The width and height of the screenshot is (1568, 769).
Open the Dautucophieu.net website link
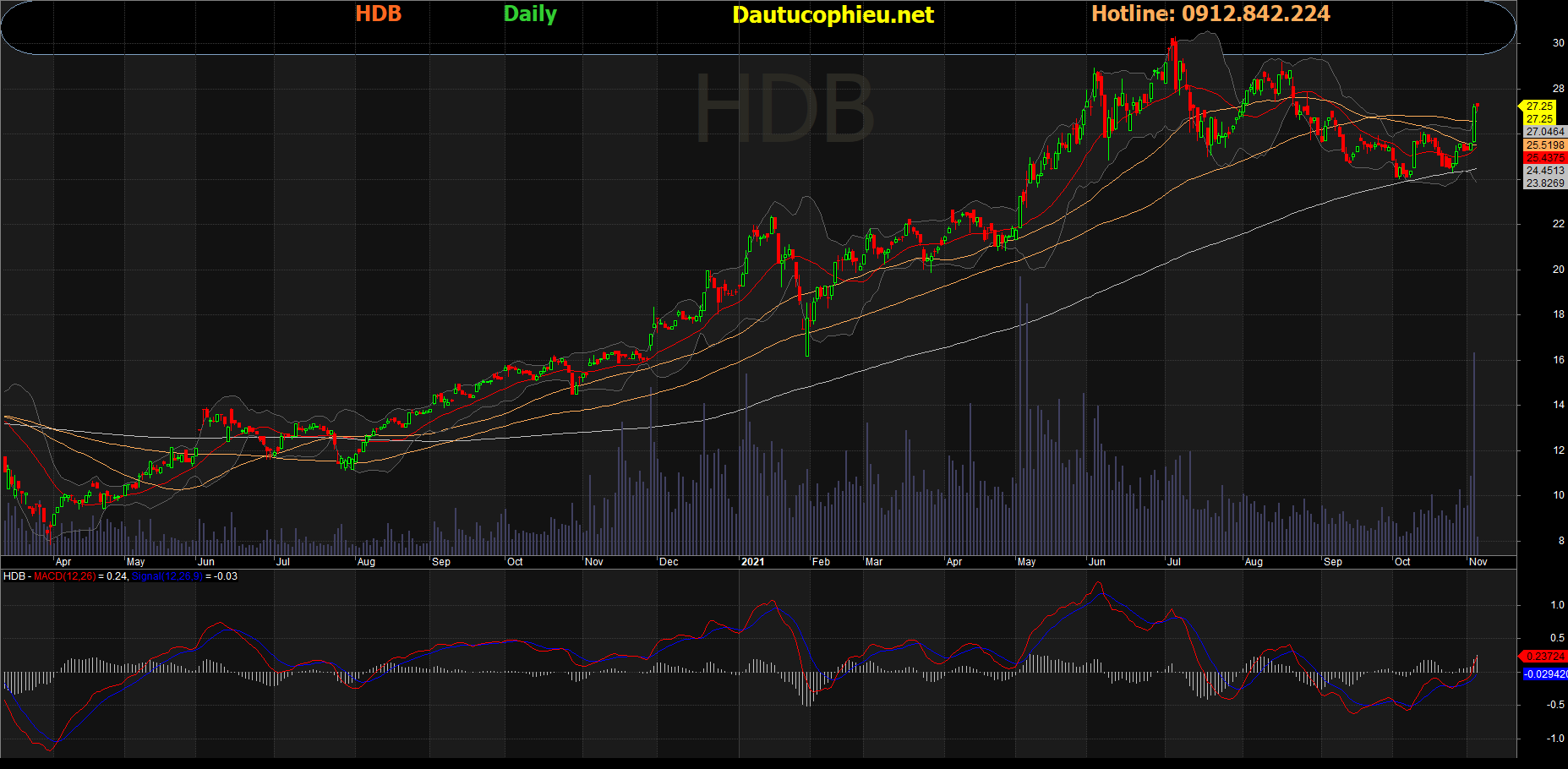point(833,14)
